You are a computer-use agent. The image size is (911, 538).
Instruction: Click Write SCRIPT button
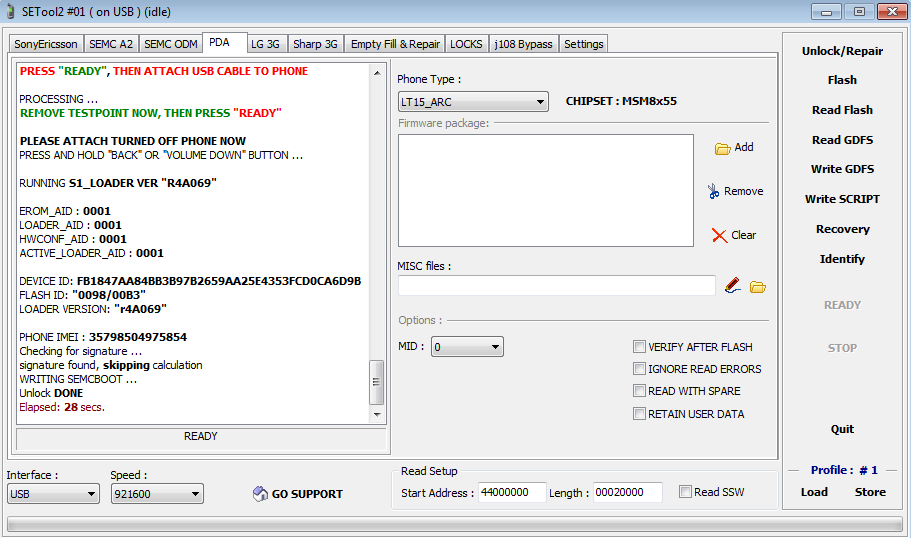point(842,199)
